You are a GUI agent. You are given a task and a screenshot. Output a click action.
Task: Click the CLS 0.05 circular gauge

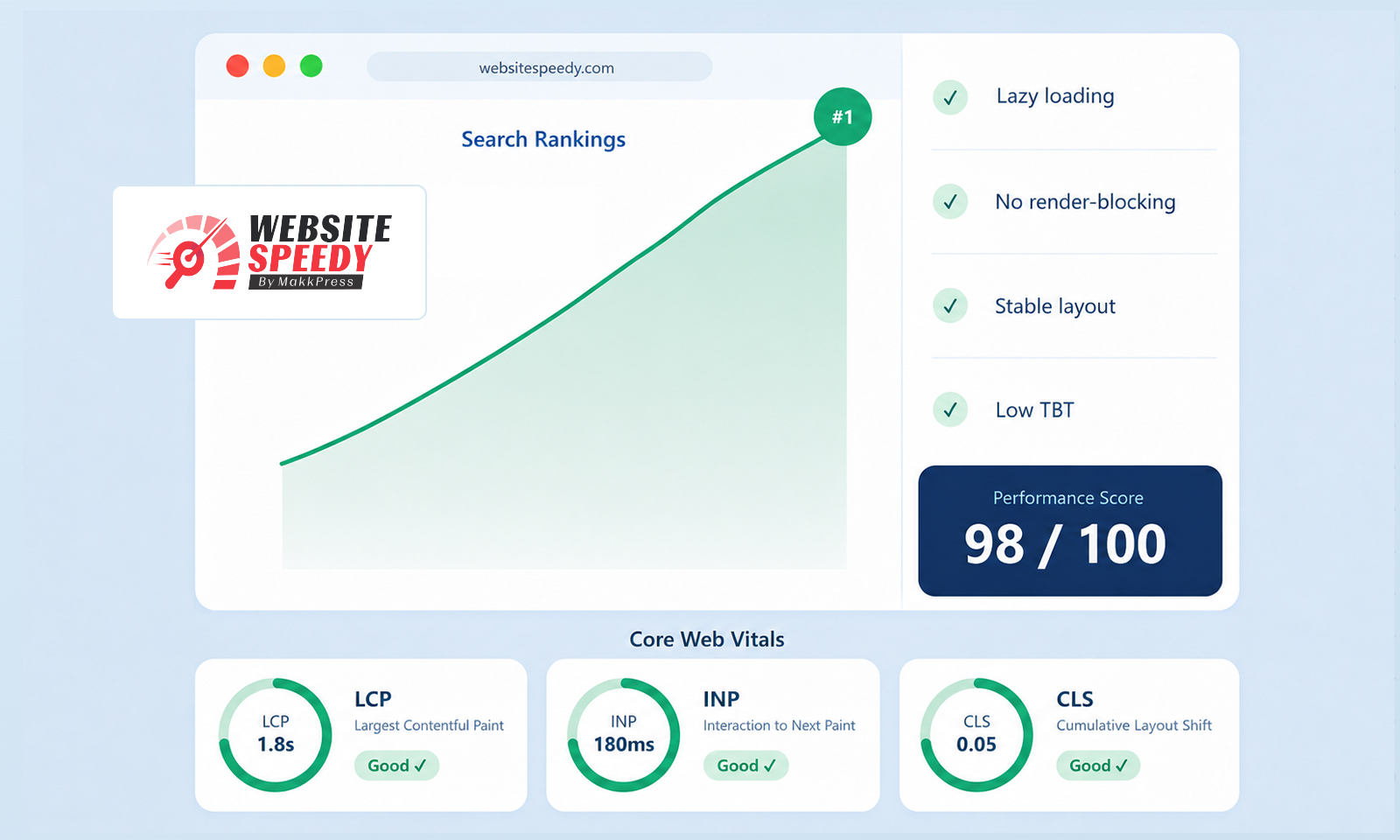pyautogui.click(x=976, y=735)
